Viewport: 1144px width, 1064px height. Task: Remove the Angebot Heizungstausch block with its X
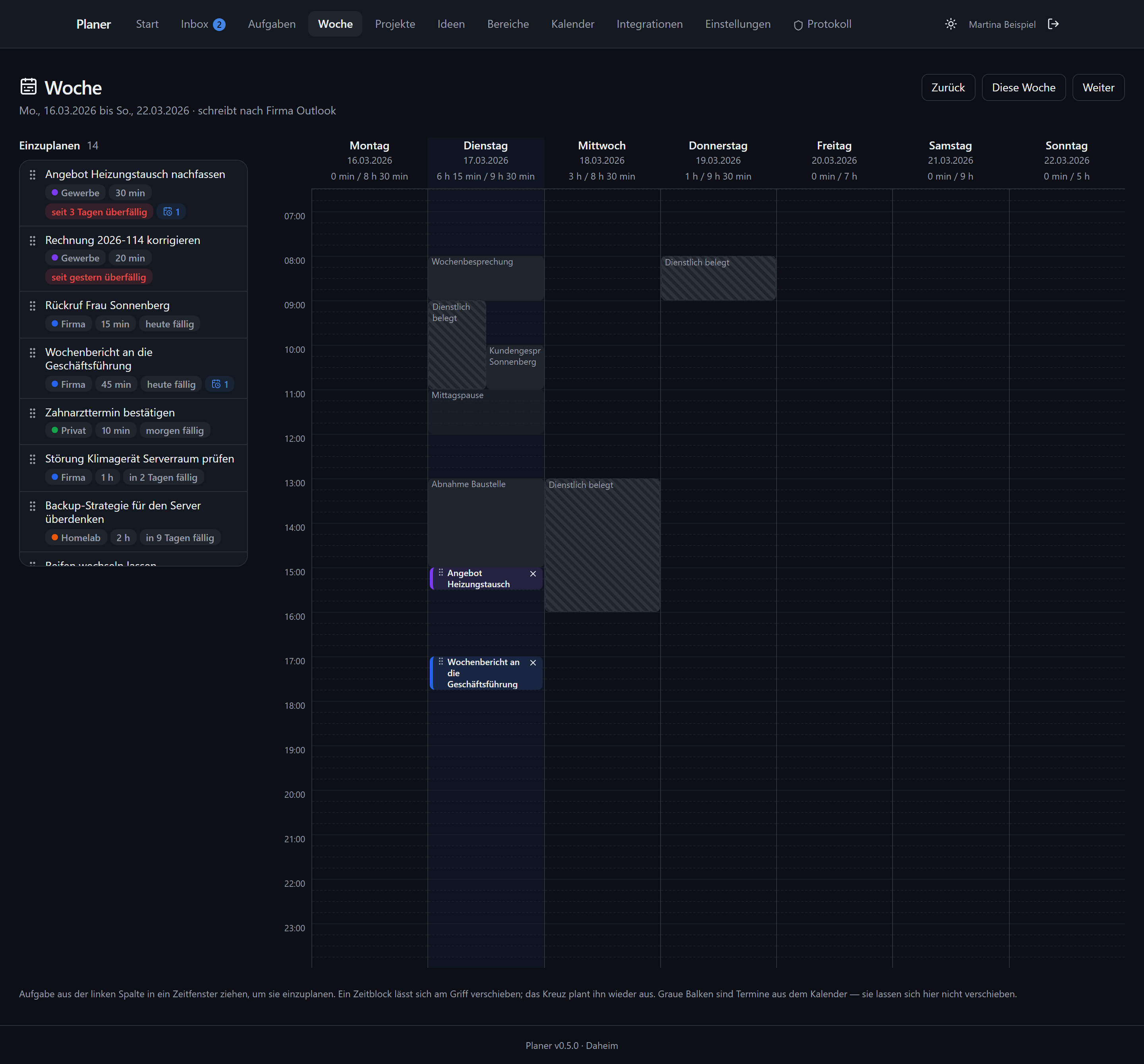pos(533,574)
